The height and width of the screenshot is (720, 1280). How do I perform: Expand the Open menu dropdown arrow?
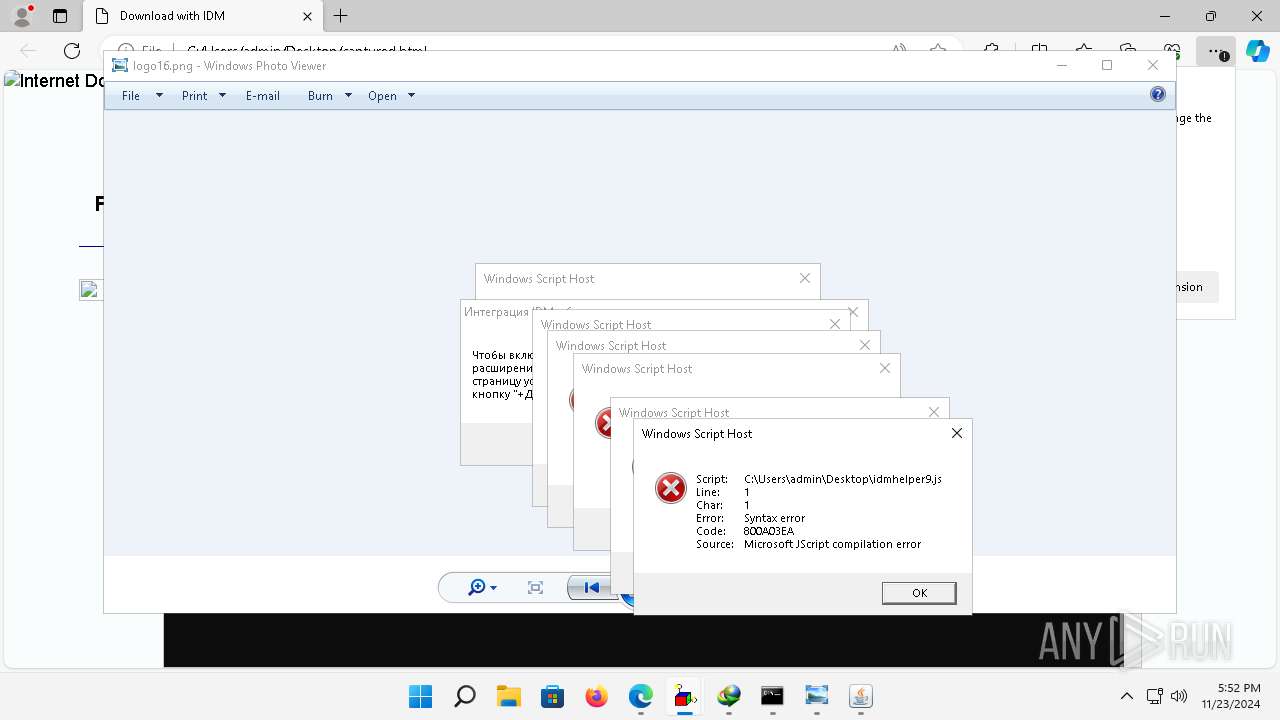click(411, 96)
